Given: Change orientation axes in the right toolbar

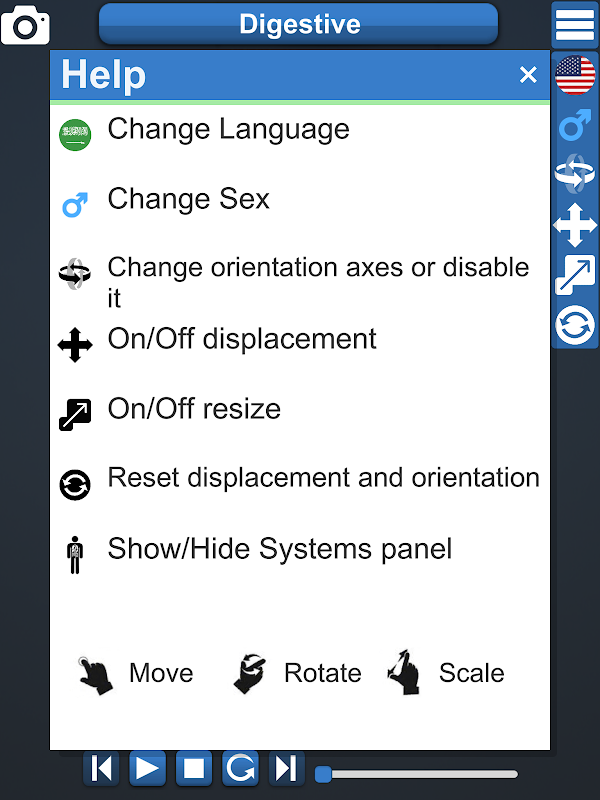Looking at the screenshot, I should [x=575, y=174].
